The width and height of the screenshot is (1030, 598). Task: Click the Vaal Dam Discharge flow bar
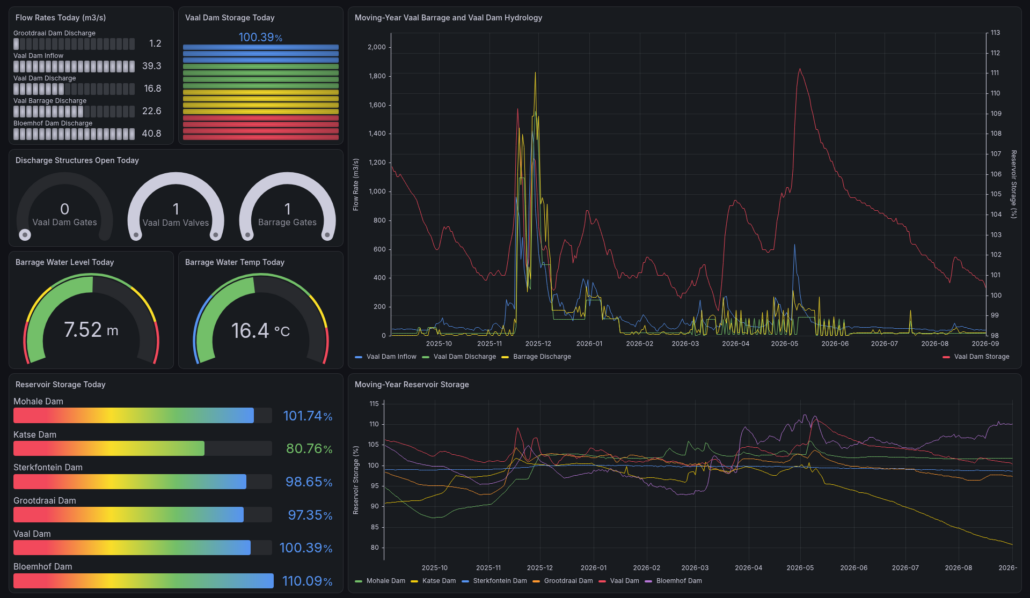tap(74, 89)
